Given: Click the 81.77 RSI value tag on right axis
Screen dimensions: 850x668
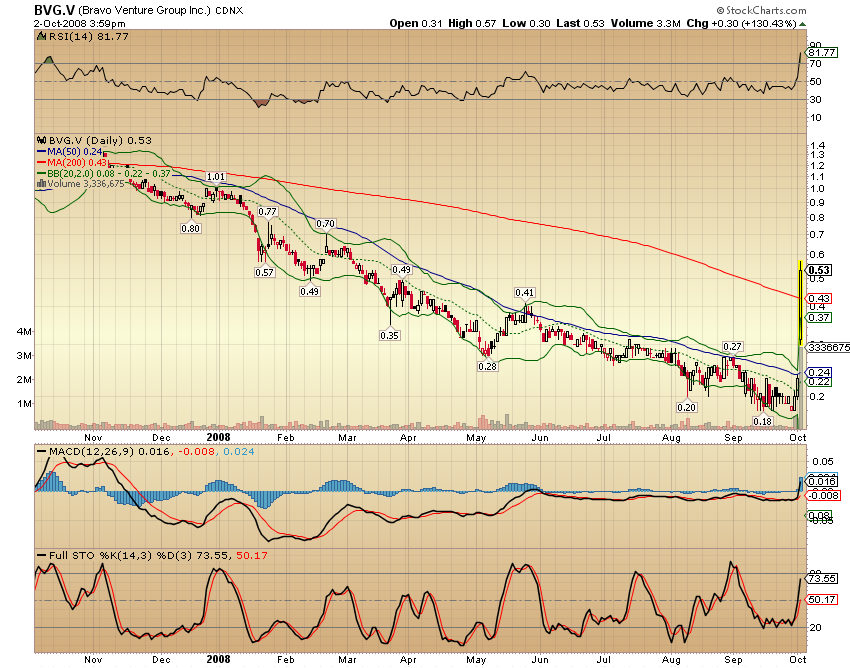Looking at the screenshot, I should point(822,53).
